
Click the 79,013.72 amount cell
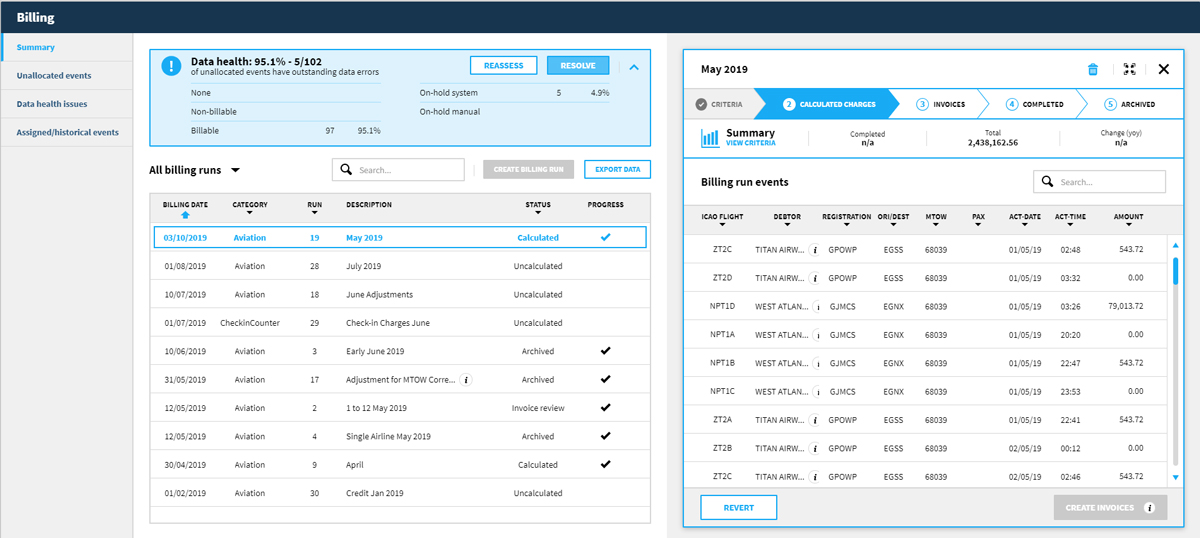click(1126, 306)
